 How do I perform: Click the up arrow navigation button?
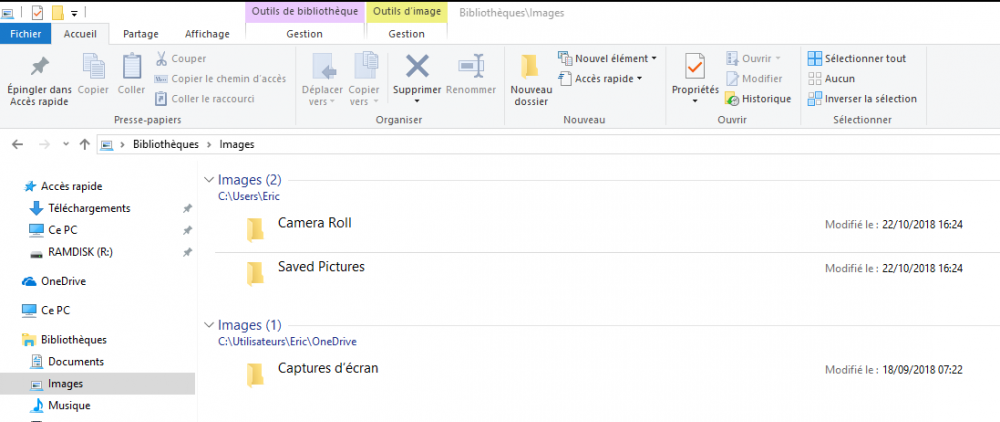click(84, 144)
